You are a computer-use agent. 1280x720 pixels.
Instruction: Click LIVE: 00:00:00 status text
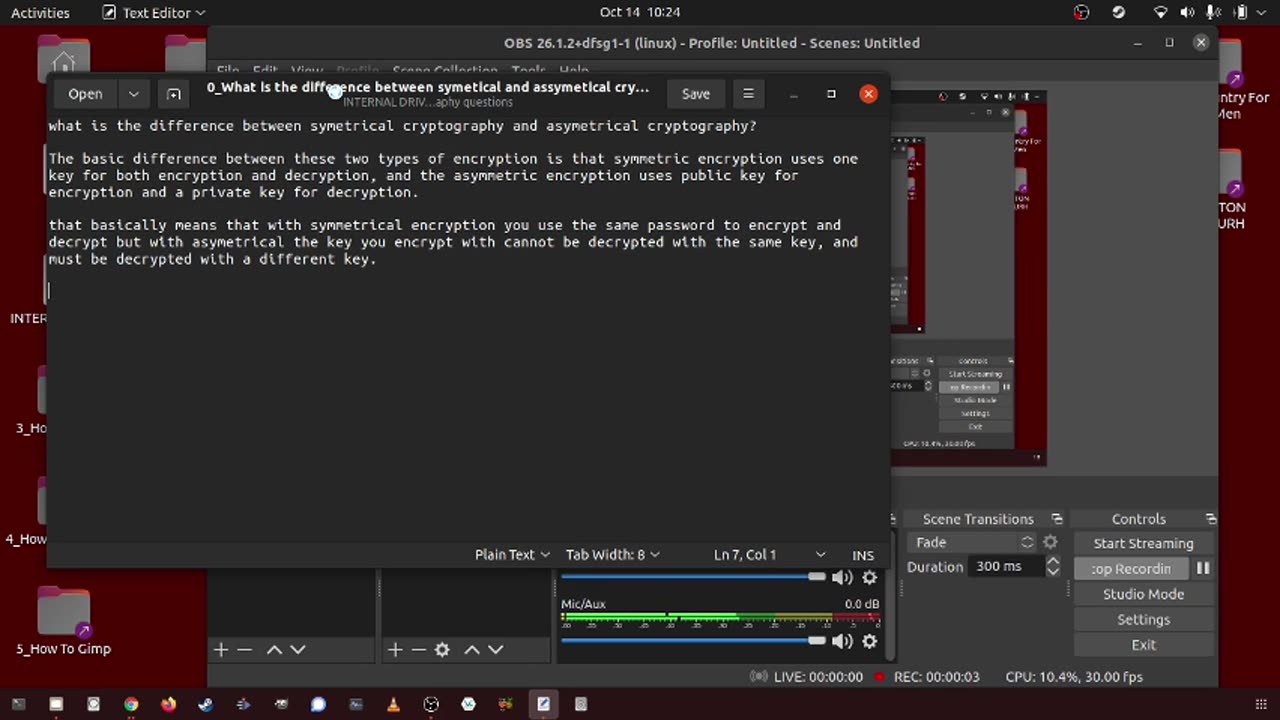pos(818,677)
